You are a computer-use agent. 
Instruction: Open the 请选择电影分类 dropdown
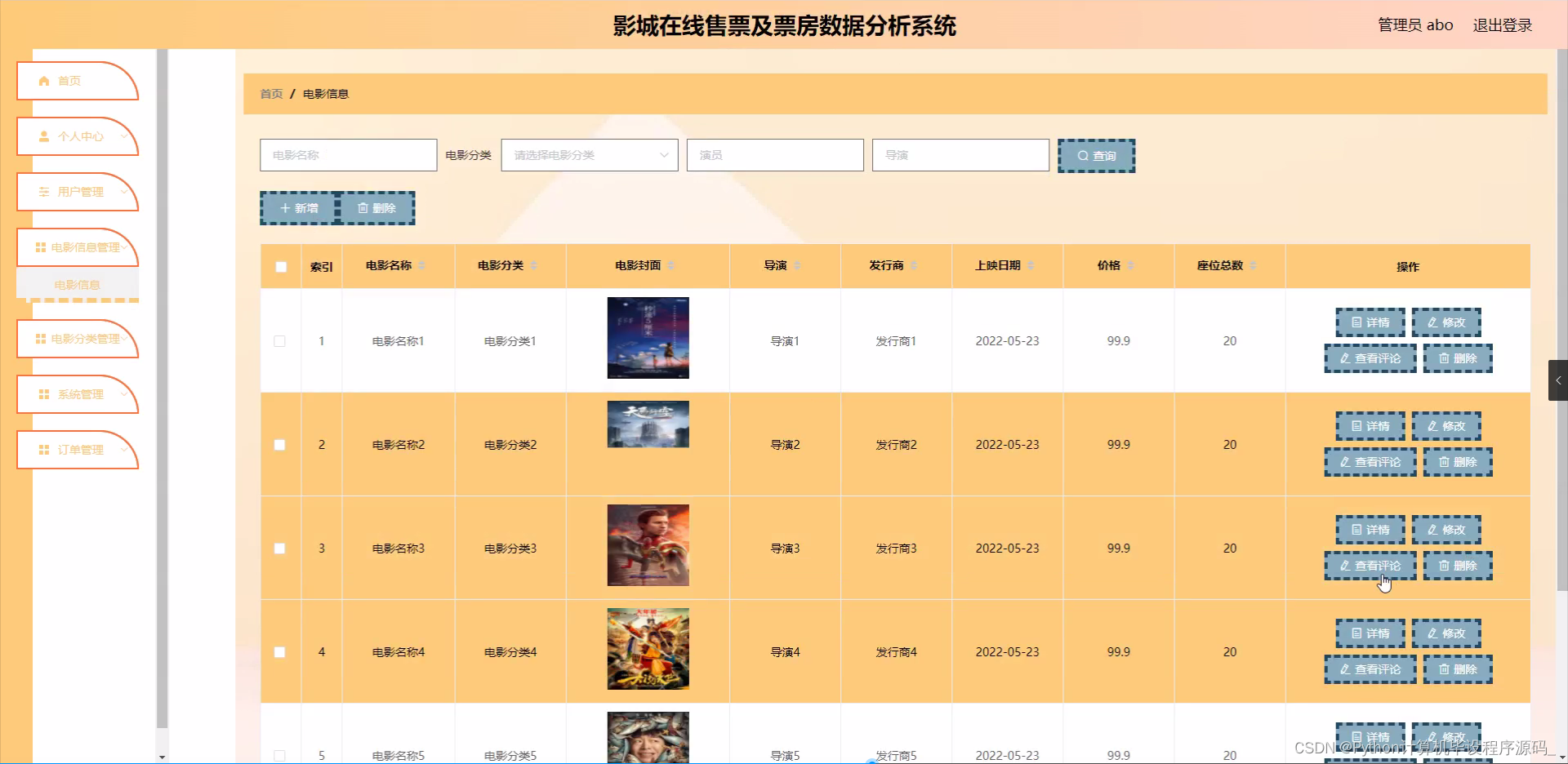pos(589,154)
